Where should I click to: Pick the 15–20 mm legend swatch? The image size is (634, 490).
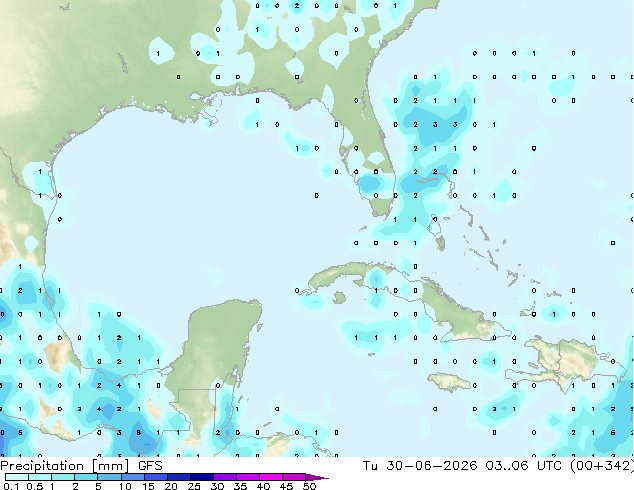click(x=156, y=477)
